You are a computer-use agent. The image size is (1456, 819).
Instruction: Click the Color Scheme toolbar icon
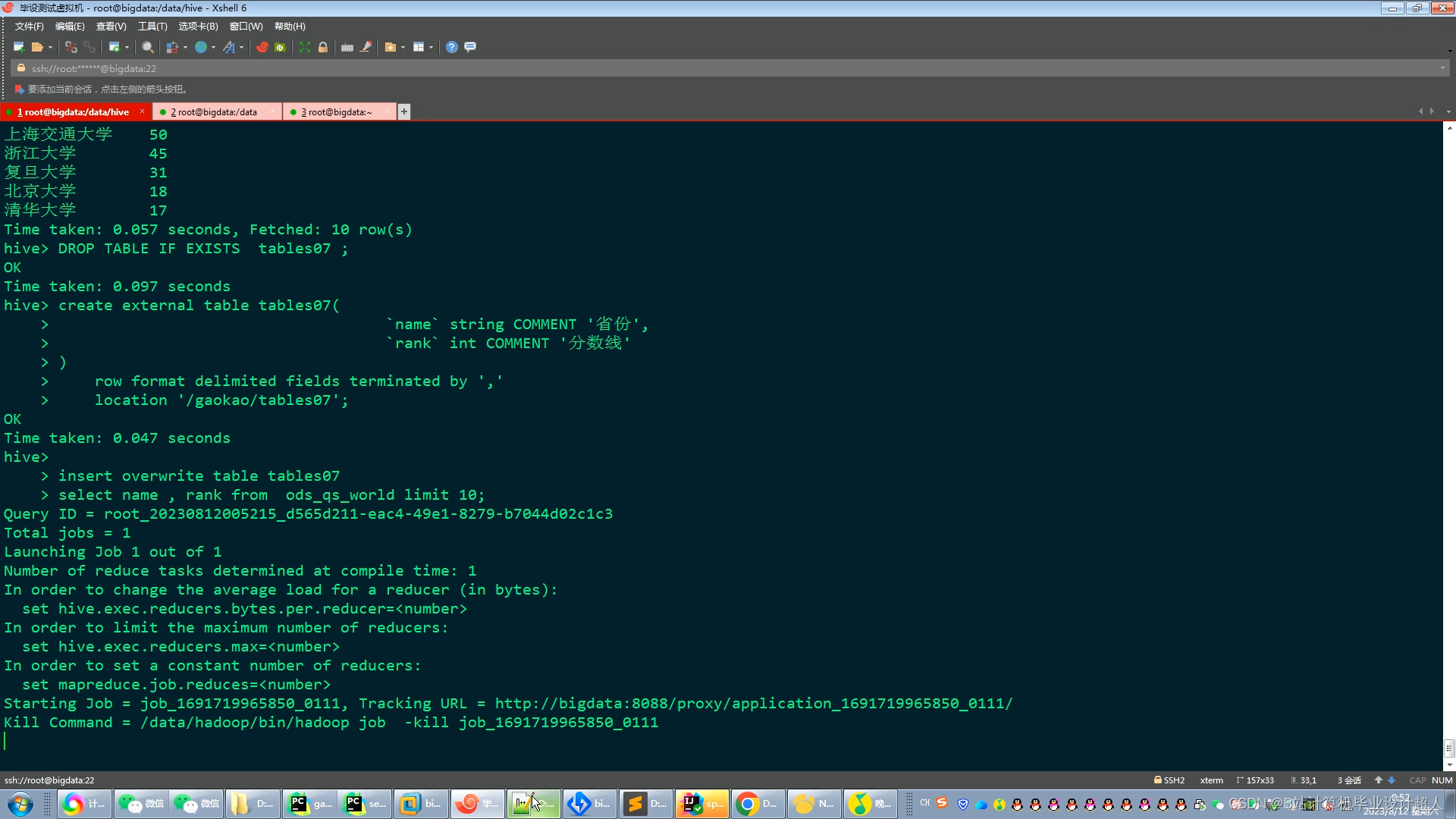(172, 47)
